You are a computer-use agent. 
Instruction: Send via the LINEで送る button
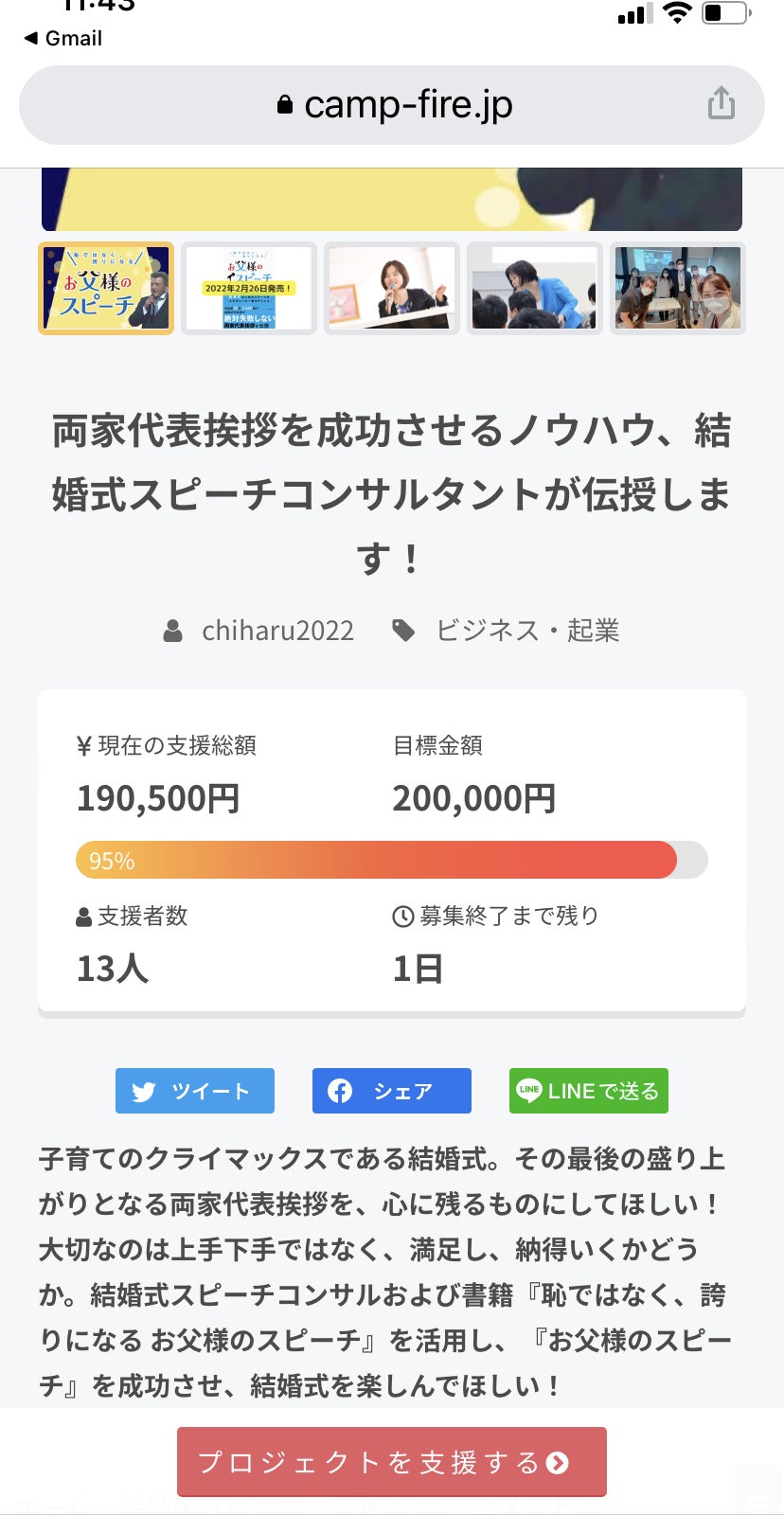click(x=589, y=1091)
